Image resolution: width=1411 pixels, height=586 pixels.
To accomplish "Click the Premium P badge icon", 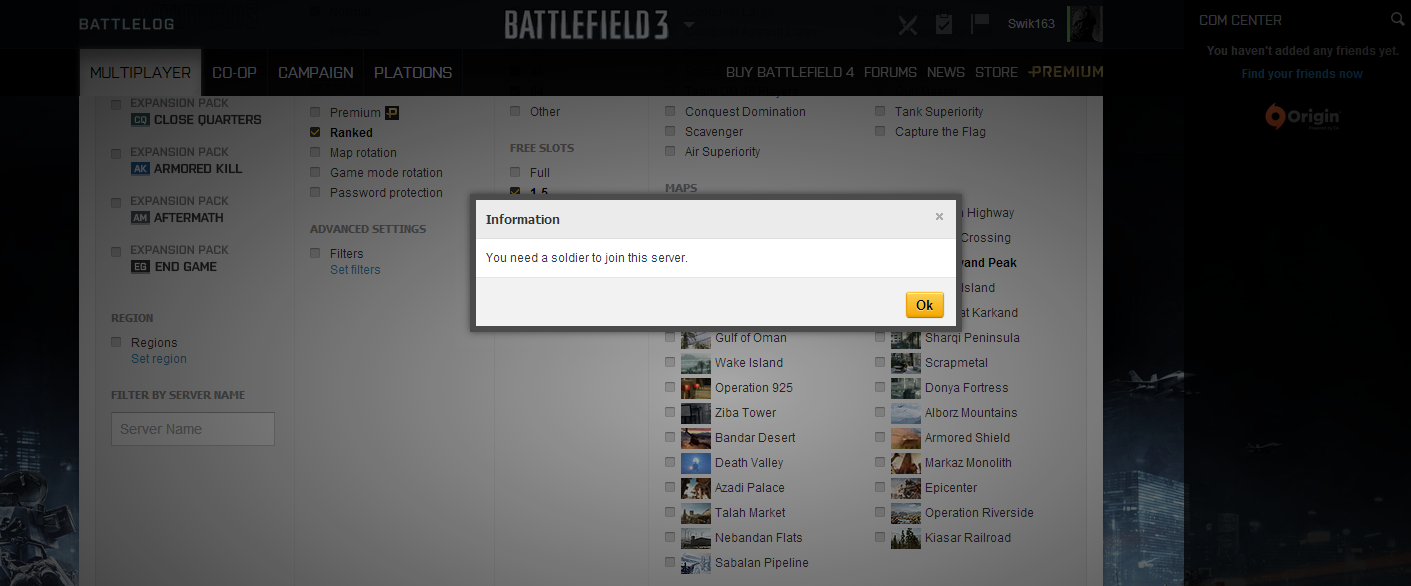I will pos(392,113).
